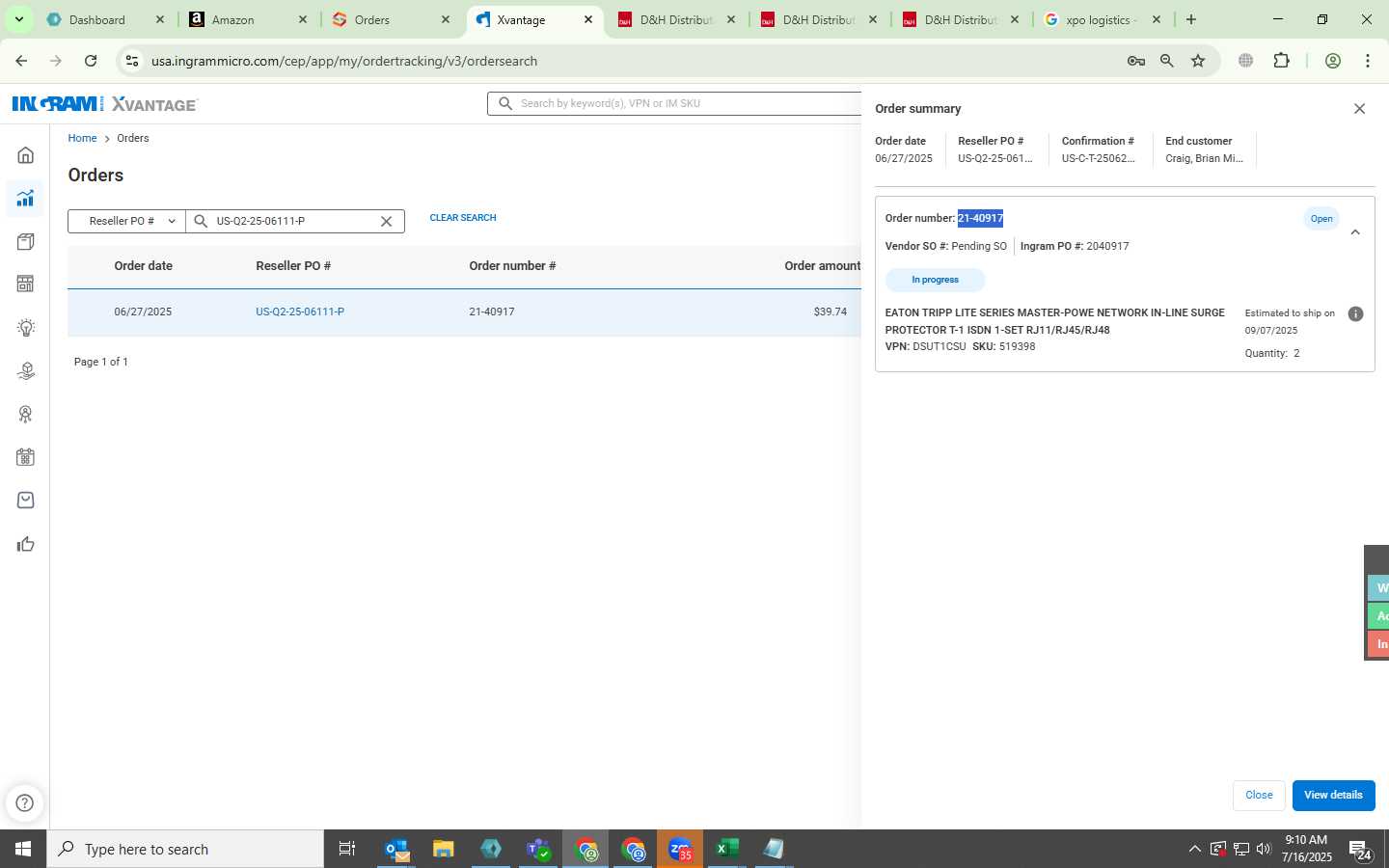Open the browser extensions puzzle icon
Screen dimensions: 1389x868
click(1281, 61)
